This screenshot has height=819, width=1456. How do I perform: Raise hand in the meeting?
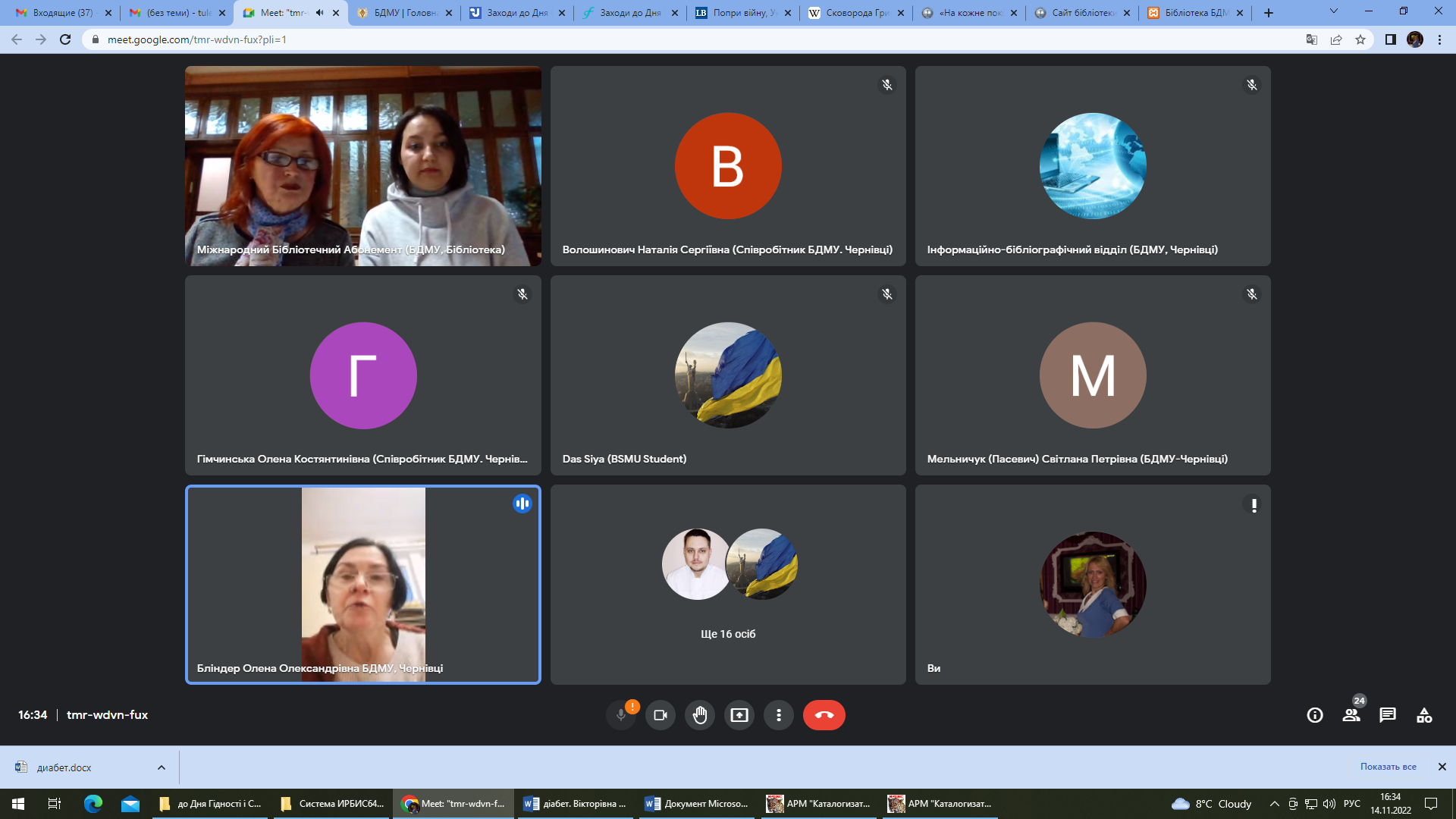699,715
